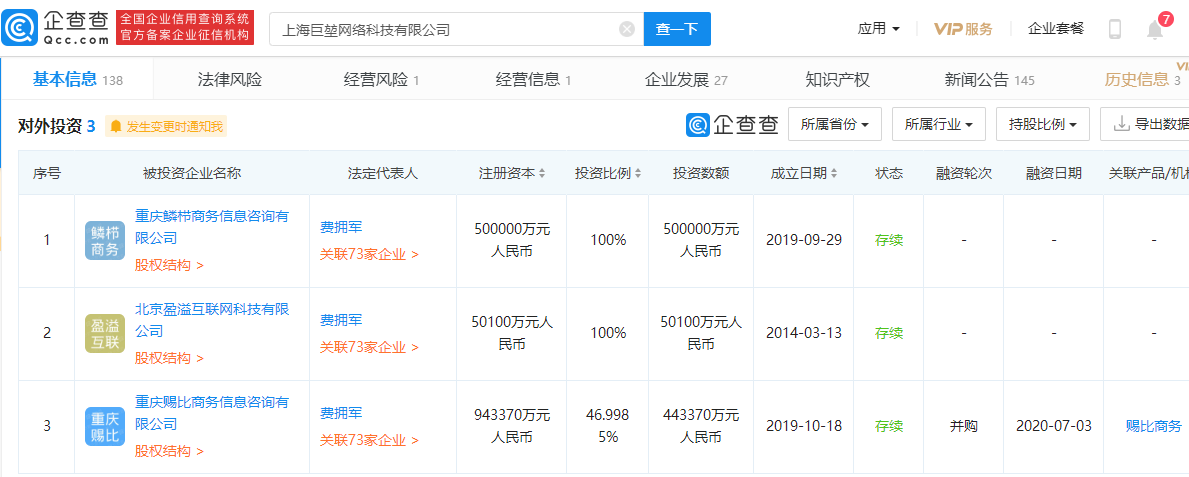Viewport: 1189px width, 477px height.
Task: Click the 并购 financing round cell
Action: click(x=964, y=425)
